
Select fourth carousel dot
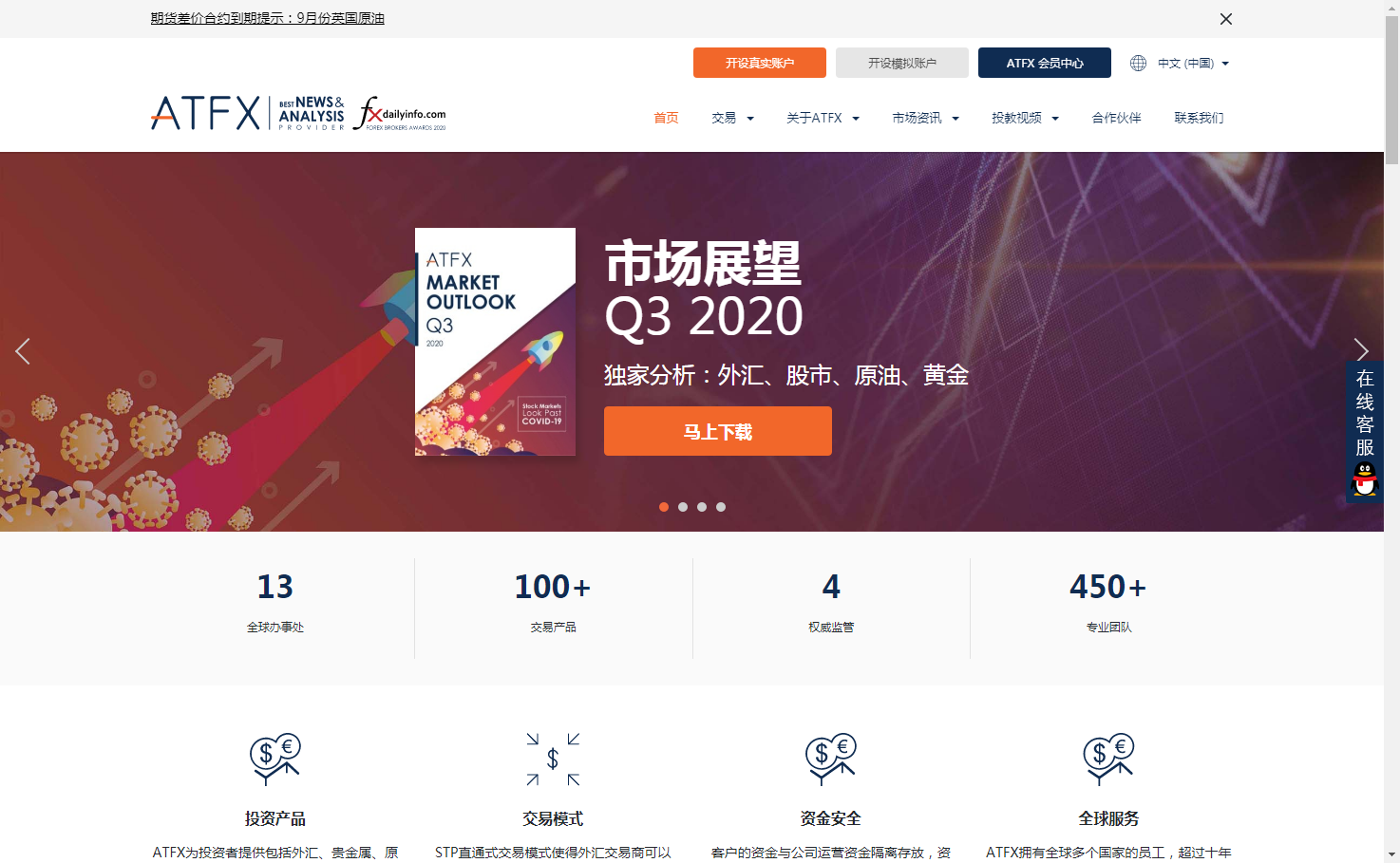721,507
